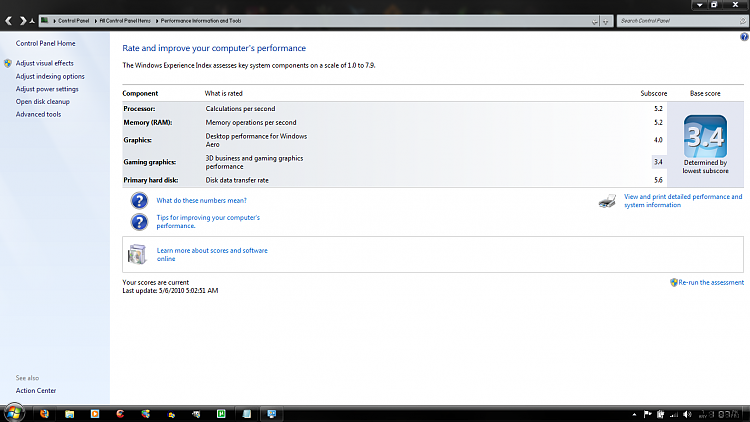Open the notepad-style taskbar icon
The width and height of the screenshot is (750, 422).
point(246,414)
